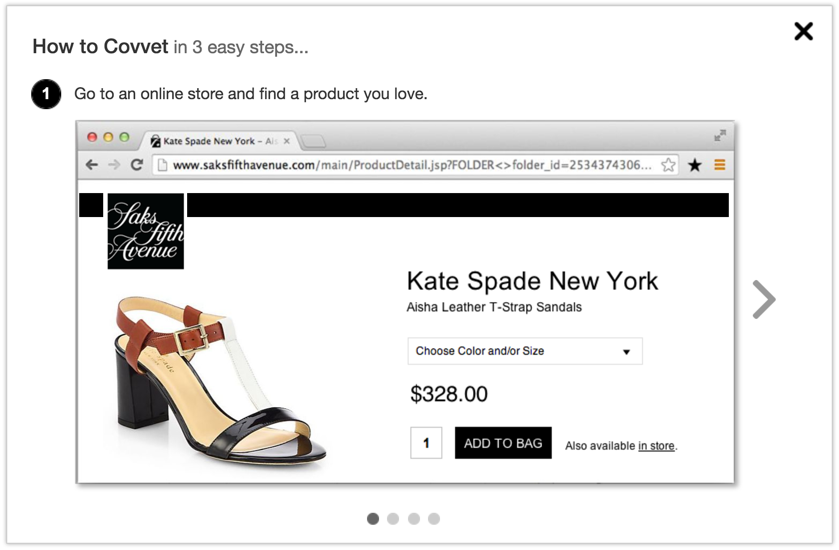
Task: Close the How to Covvet dialog
Action: 803,32
